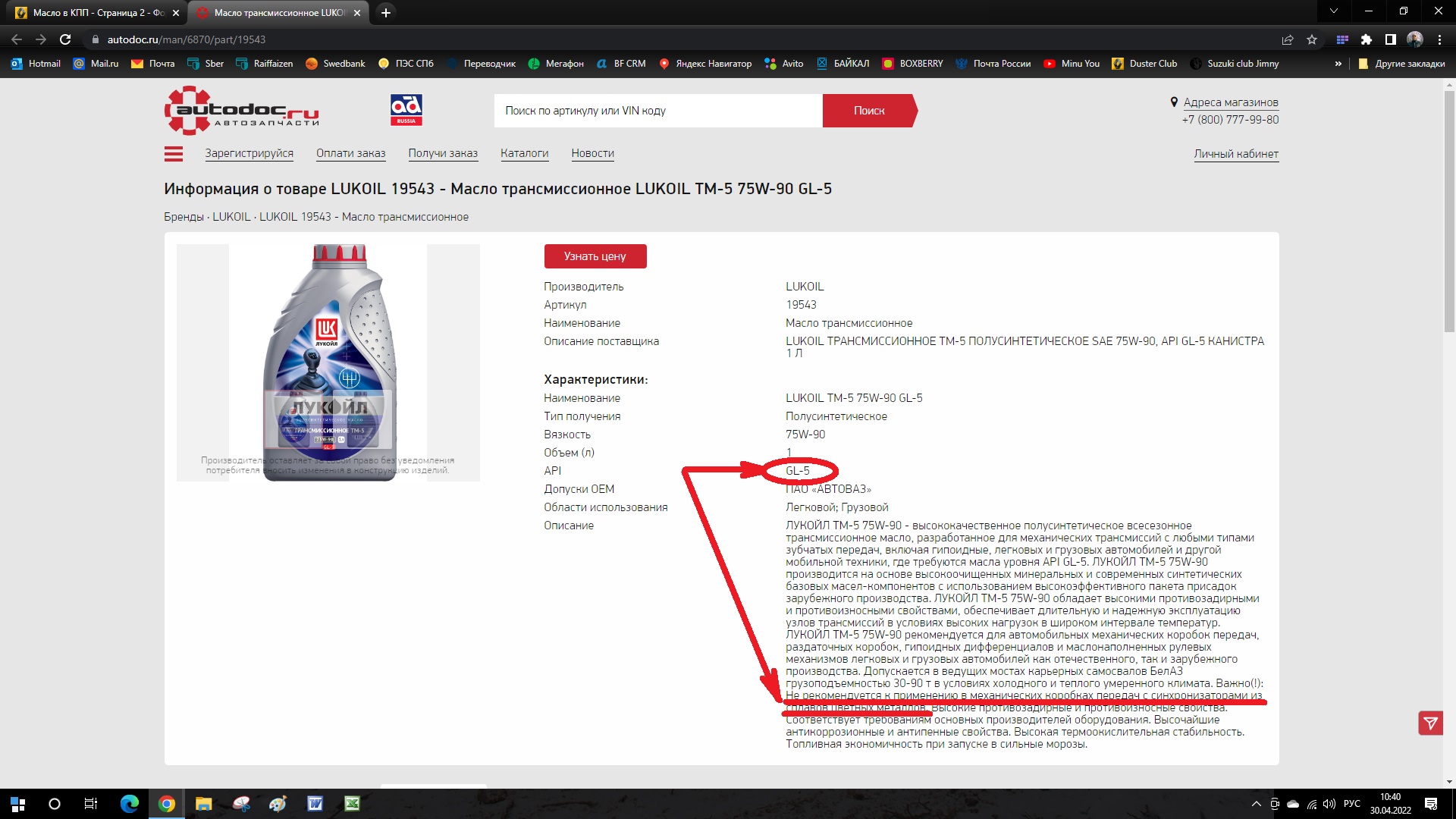
Task: Open Яндекс Навигатор bookmark
Action: (x=705, y=64)
